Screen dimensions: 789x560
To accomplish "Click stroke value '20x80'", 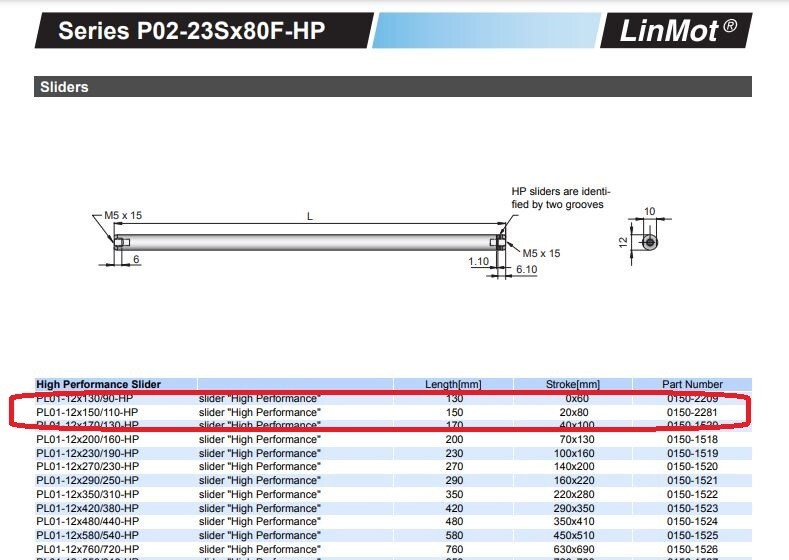I will click(x=574, y=413).
